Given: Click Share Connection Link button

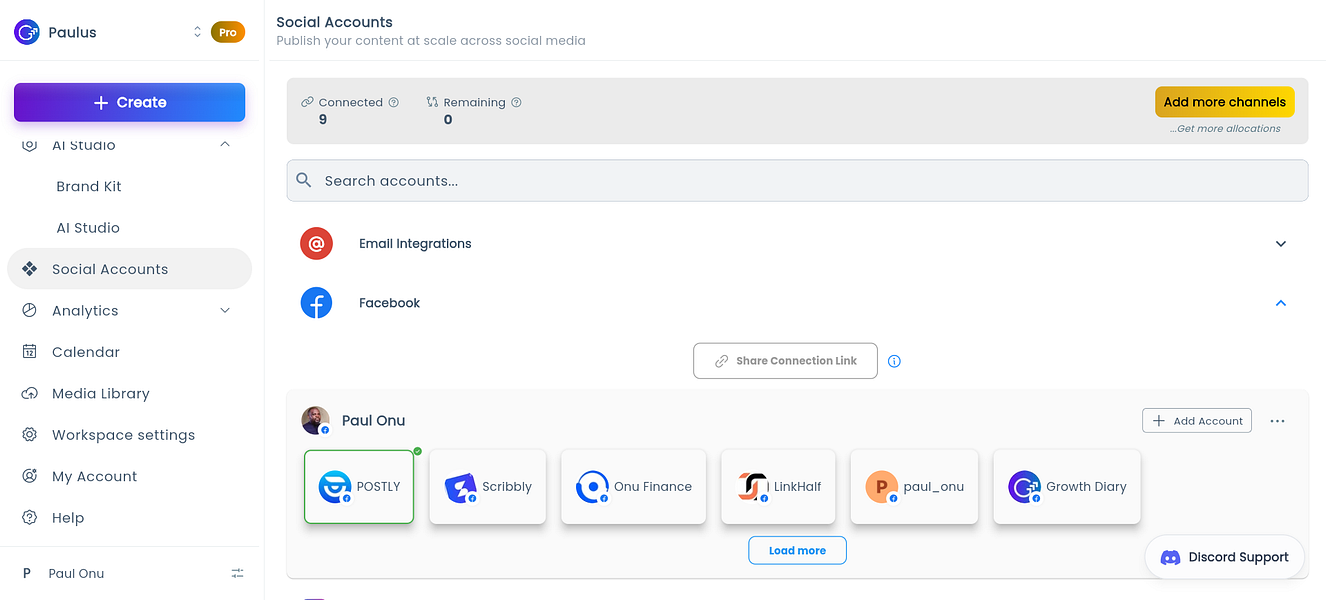Looking at the screenshot, I should (785, 361).
